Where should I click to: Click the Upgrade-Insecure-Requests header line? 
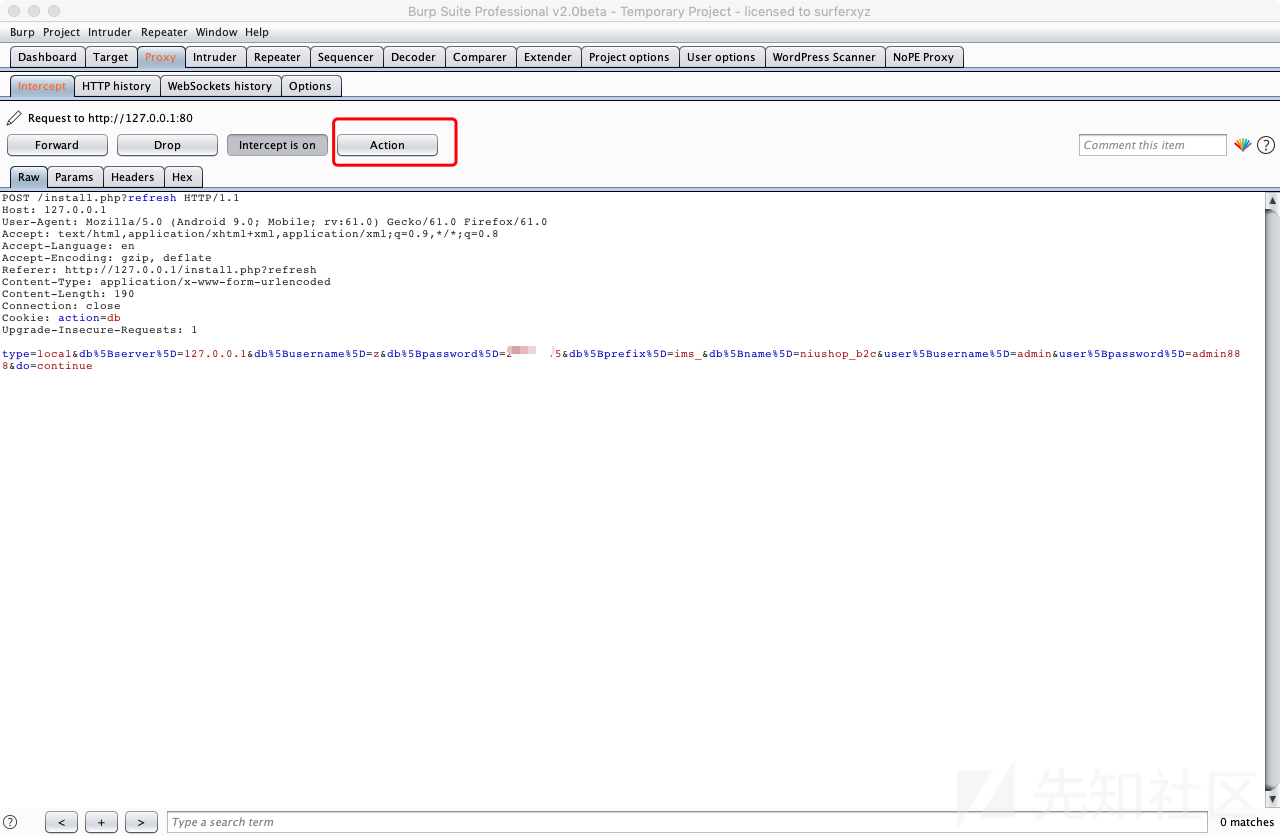[x=100, y=330]
